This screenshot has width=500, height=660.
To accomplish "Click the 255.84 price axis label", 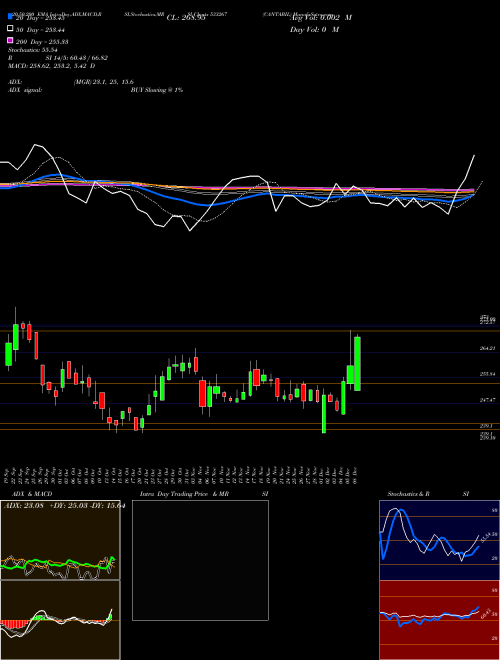I will coord(488,374).
